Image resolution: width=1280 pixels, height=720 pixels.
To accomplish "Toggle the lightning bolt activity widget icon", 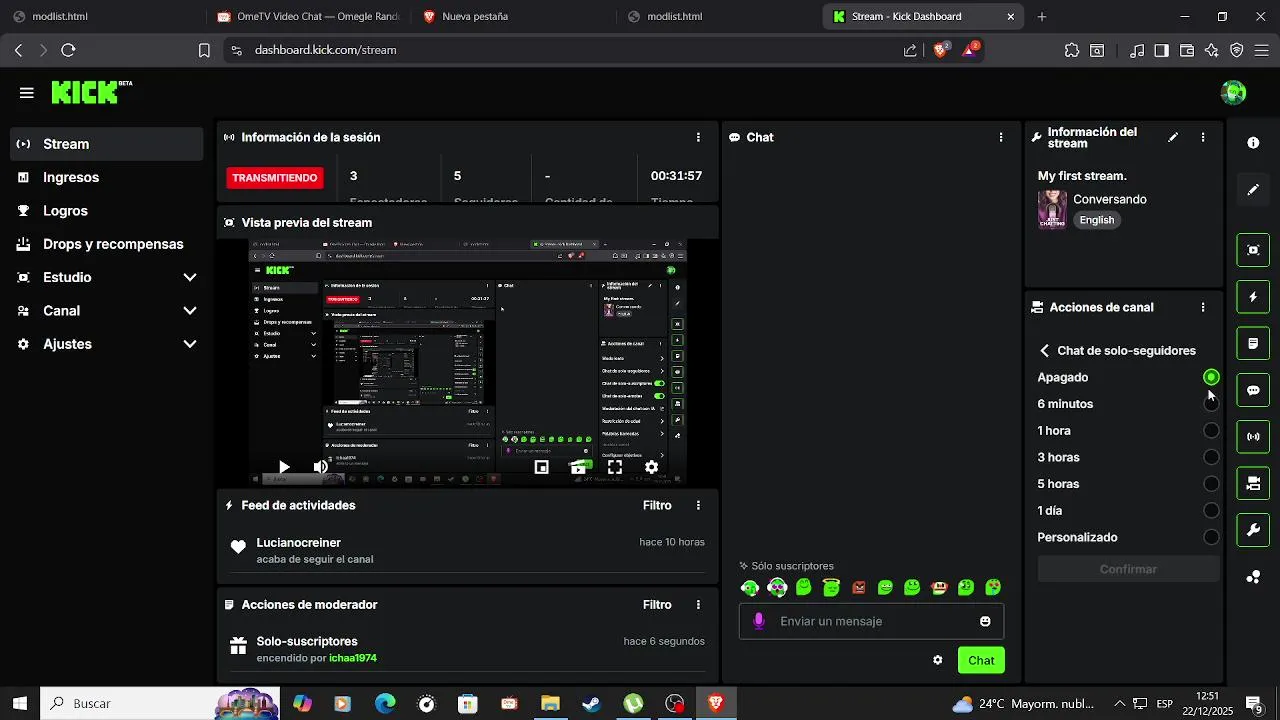I will [1253, 297].
